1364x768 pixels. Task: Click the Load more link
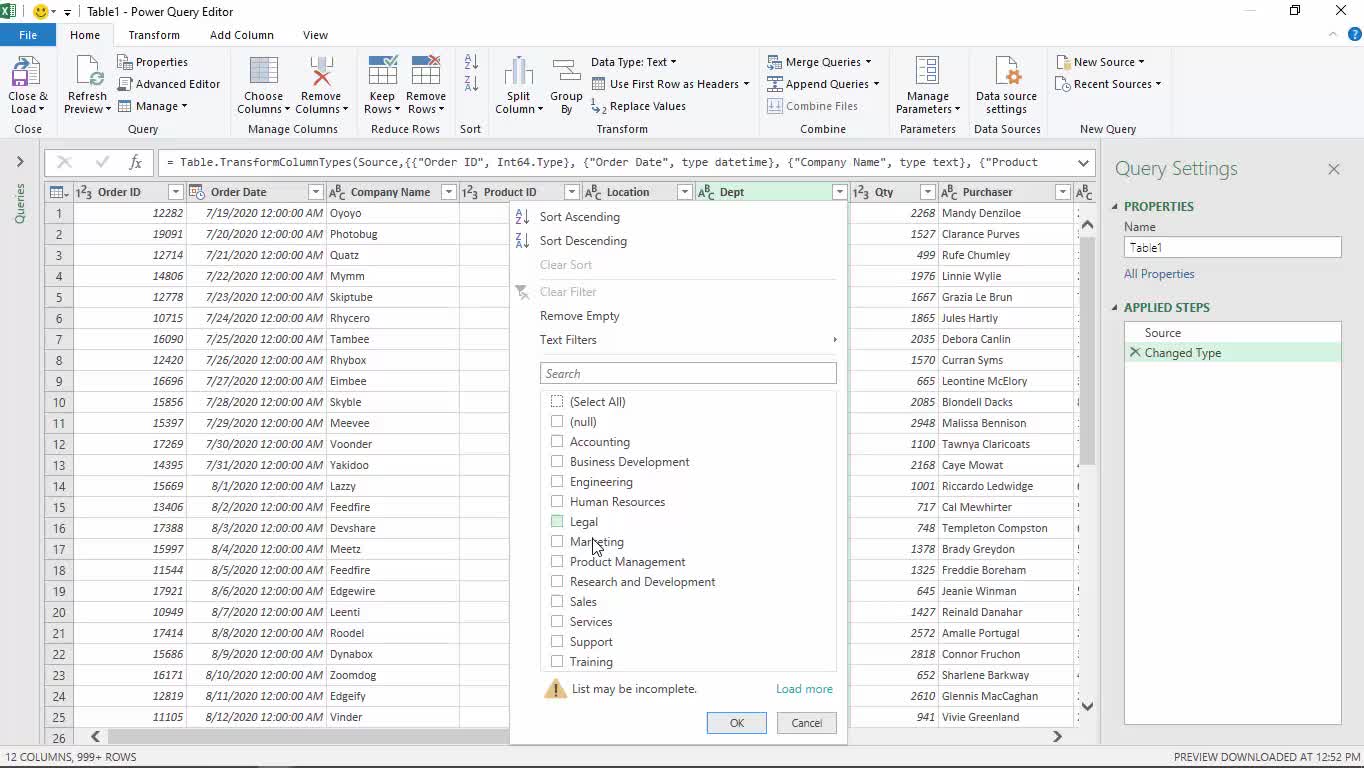(804, 689)
